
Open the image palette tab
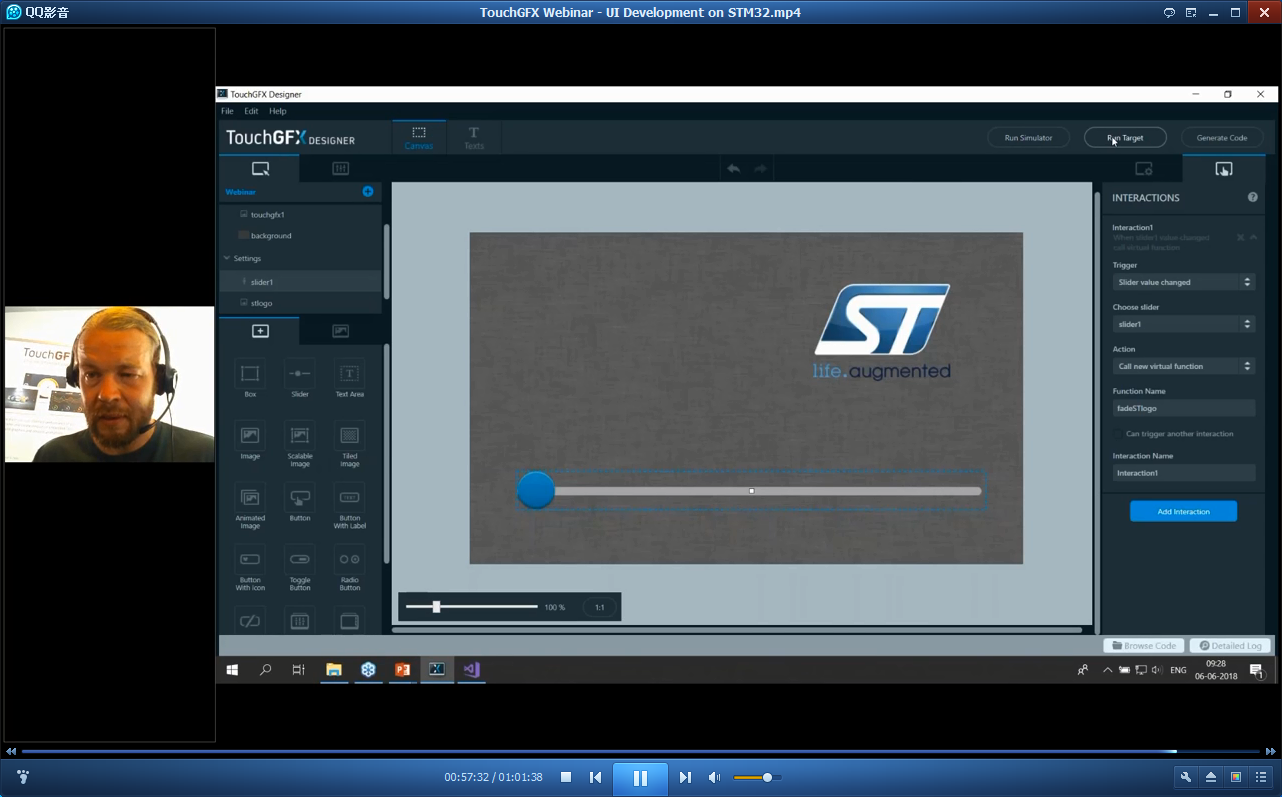click(340, 331)
